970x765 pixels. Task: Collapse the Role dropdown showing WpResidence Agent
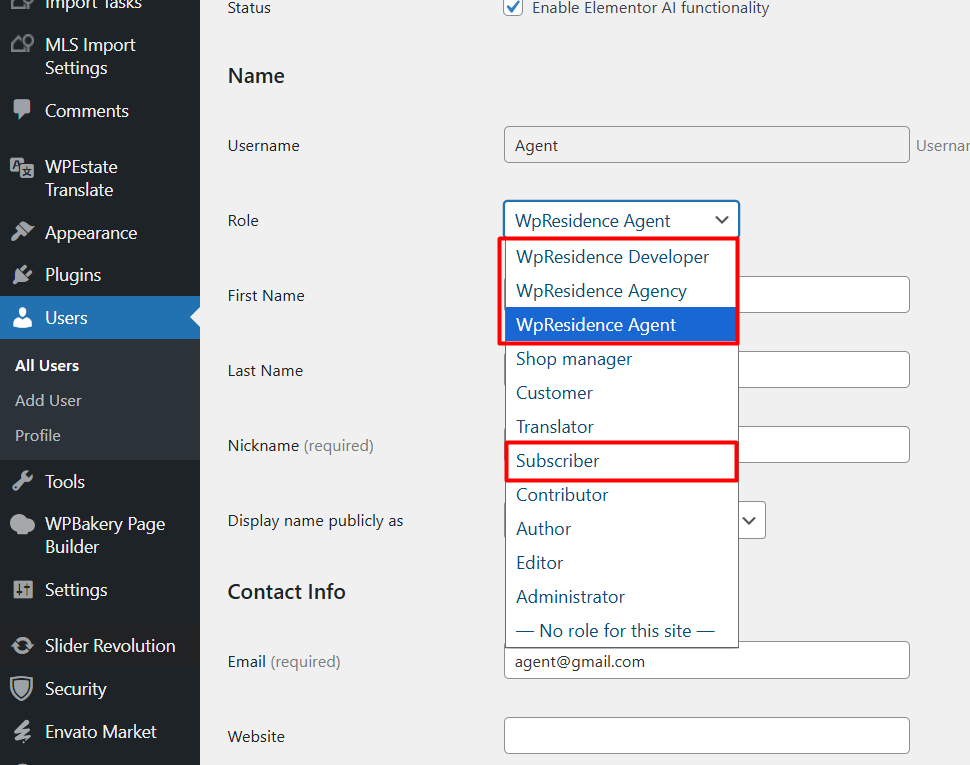(x=621, y=220)
